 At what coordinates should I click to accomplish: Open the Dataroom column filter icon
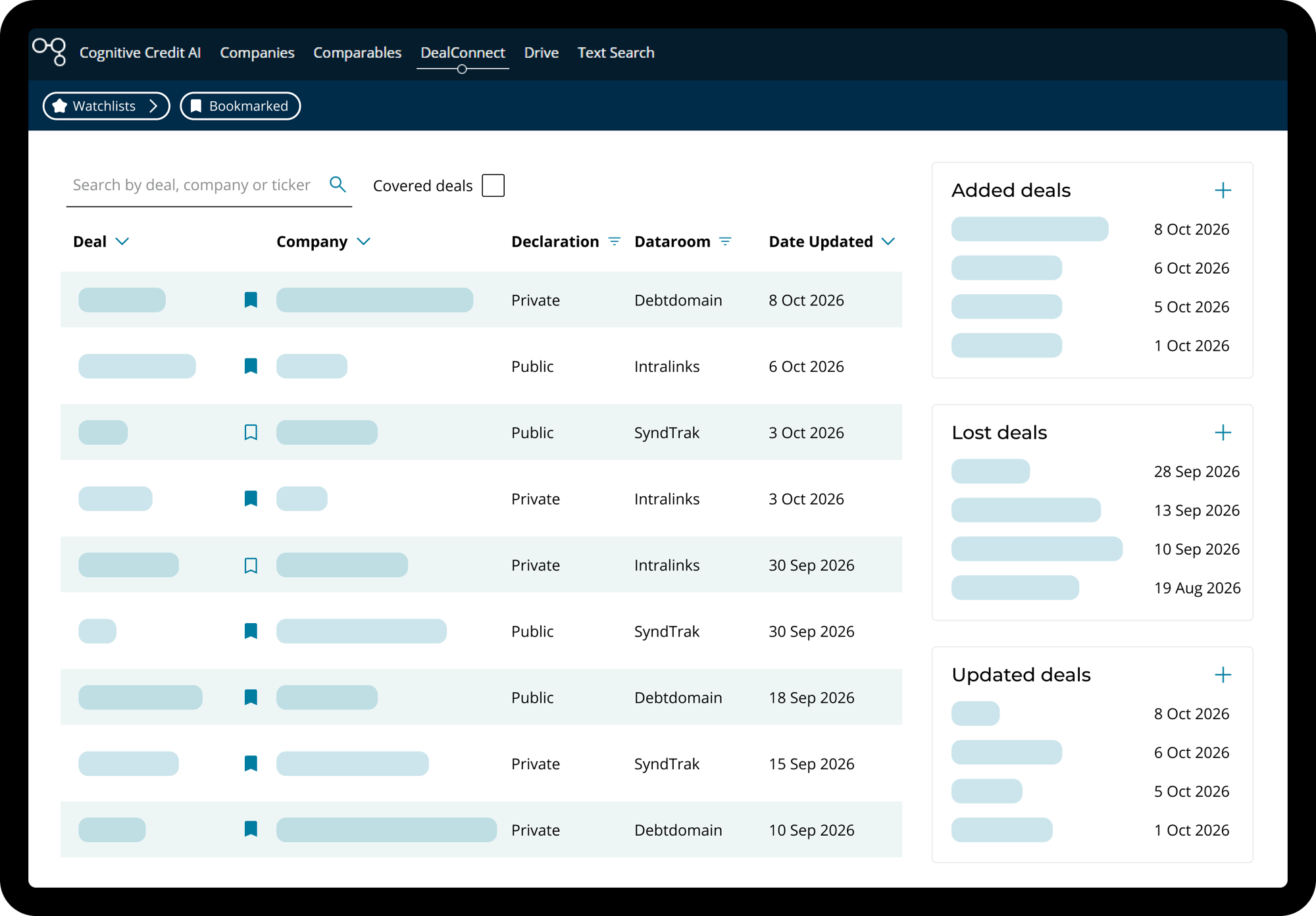(725, 242)
